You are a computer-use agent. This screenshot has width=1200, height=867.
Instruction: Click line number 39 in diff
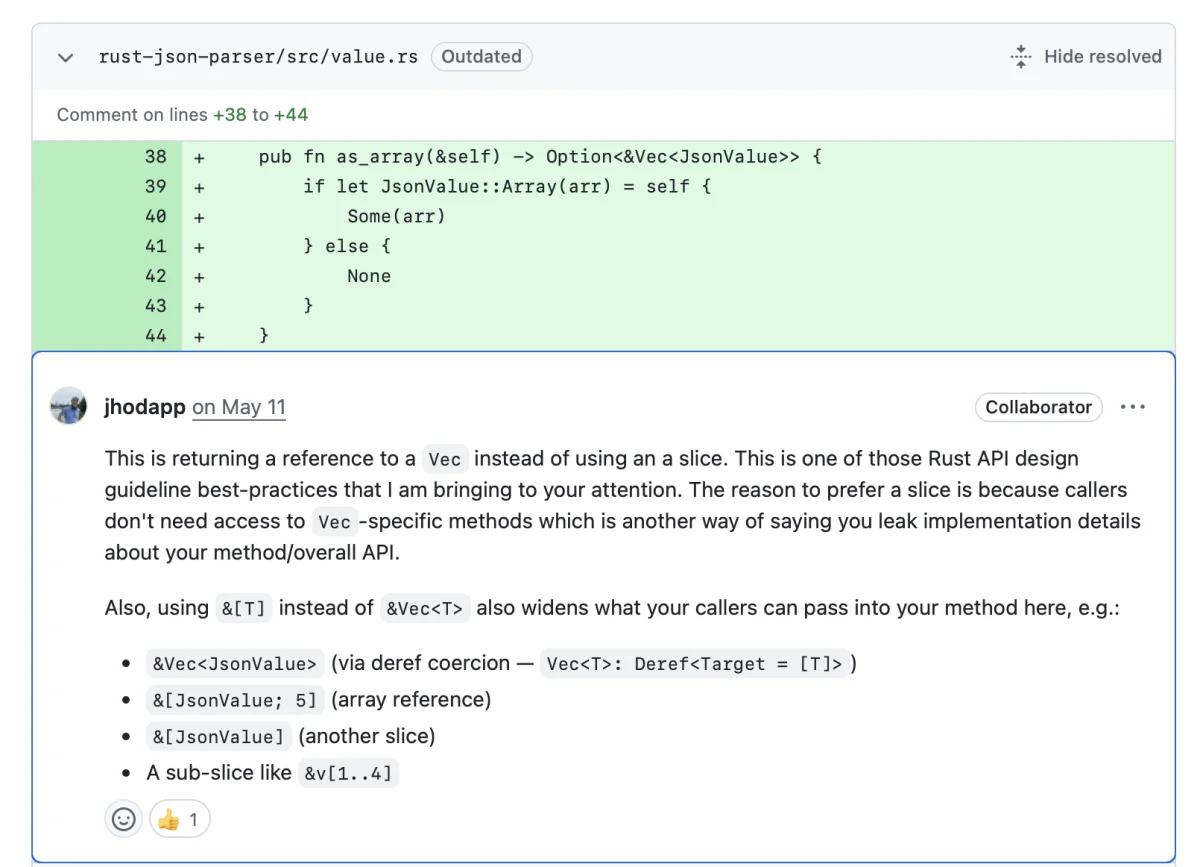click(156, 187)
